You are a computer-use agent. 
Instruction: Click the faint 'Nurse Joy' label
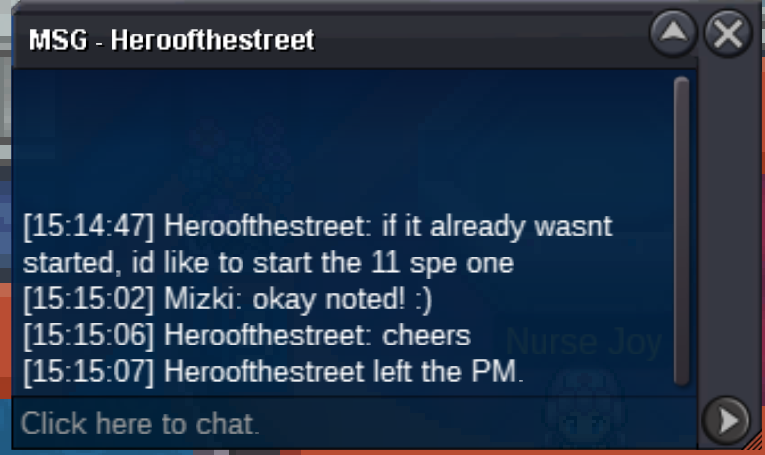click(x=584, y=342)
